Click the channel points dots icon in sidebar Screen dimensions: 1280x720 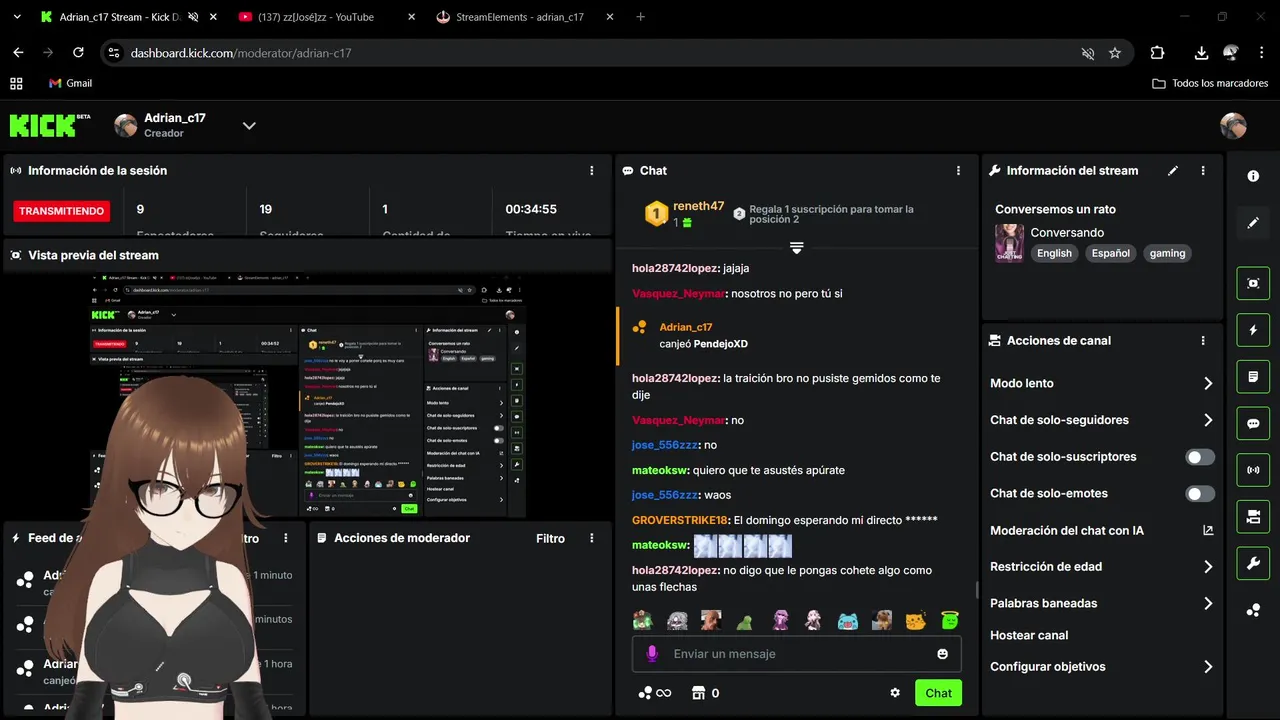pyautogui.click(x=1253, y=610)
